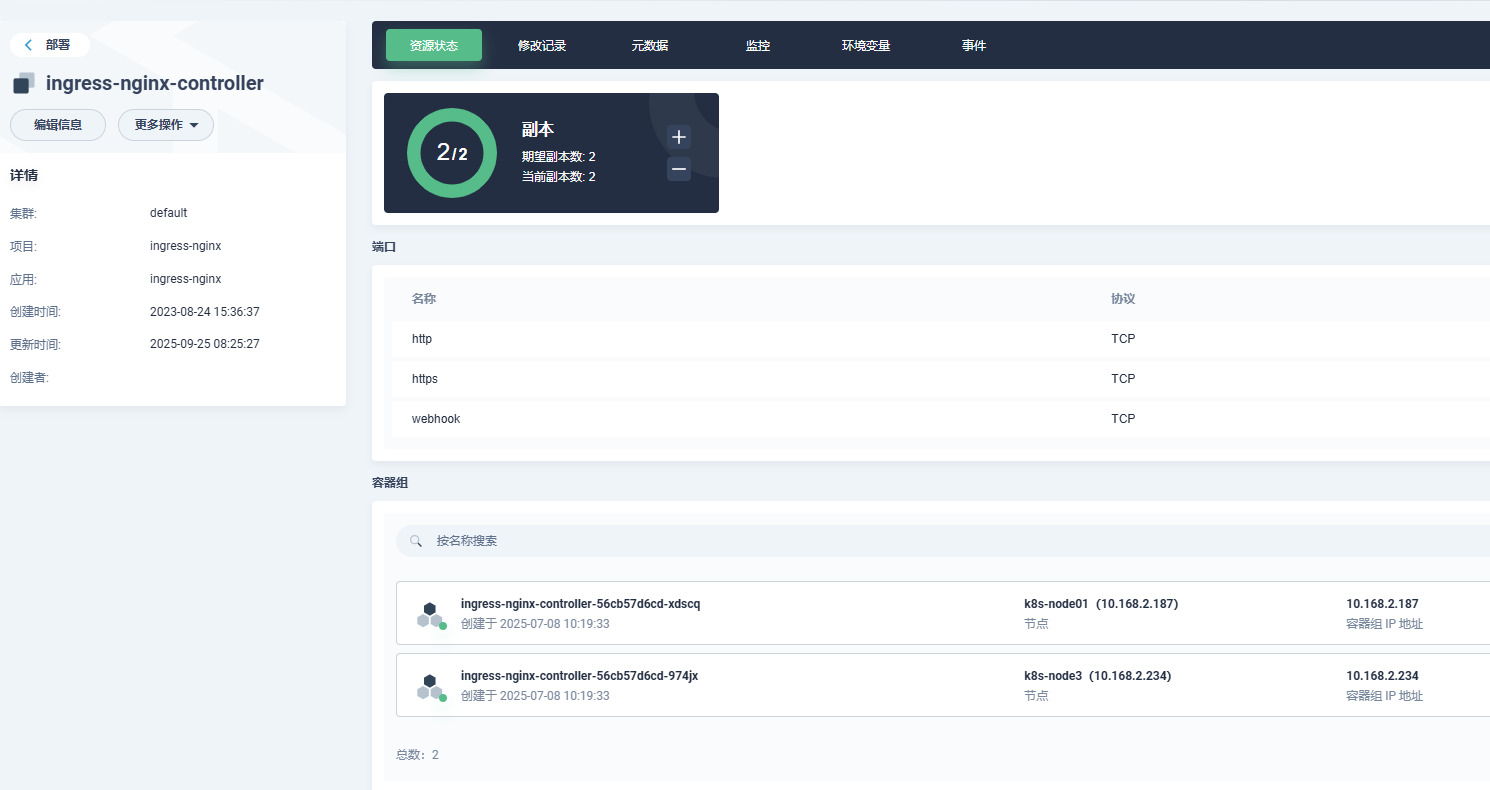Switch to the 修改记录 tab
The height and width of the screenshot is (790, 1490).
point(542,46)
